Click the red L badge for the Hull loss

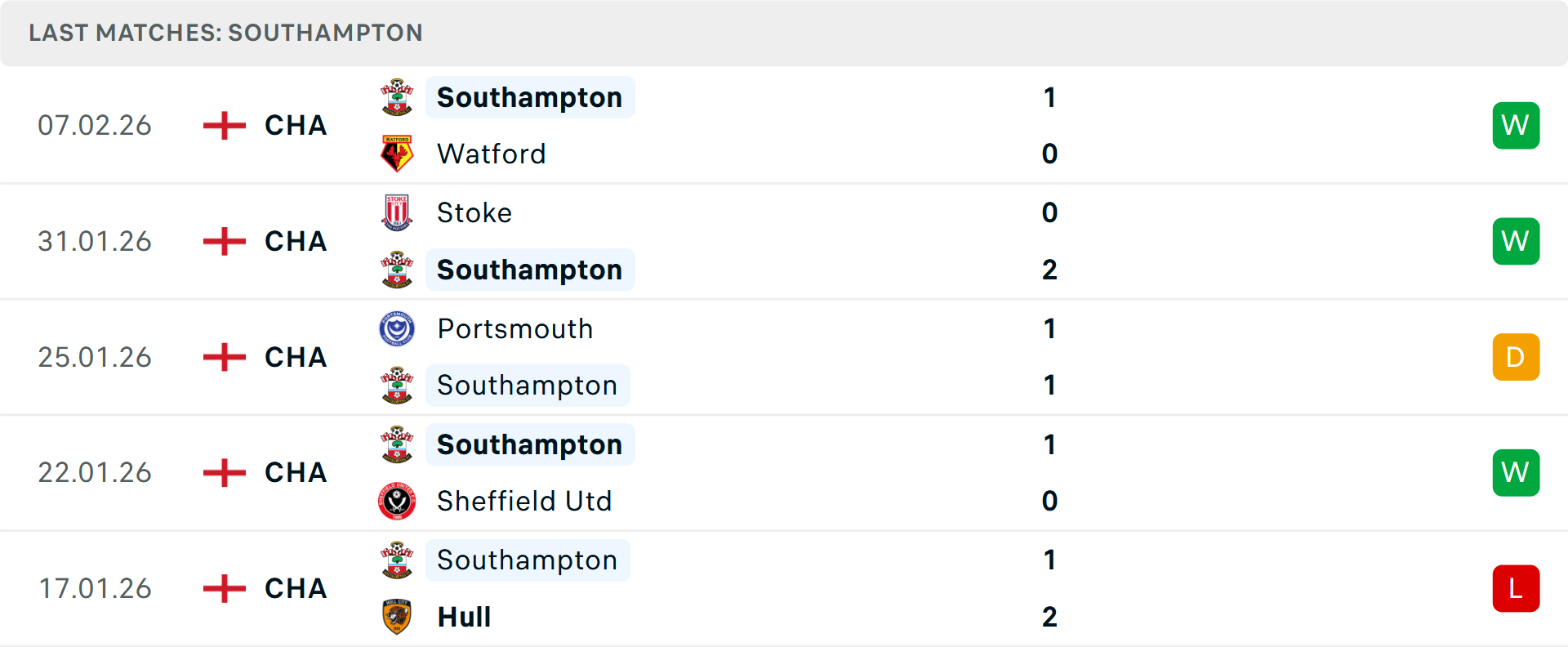pos(1516,588)
